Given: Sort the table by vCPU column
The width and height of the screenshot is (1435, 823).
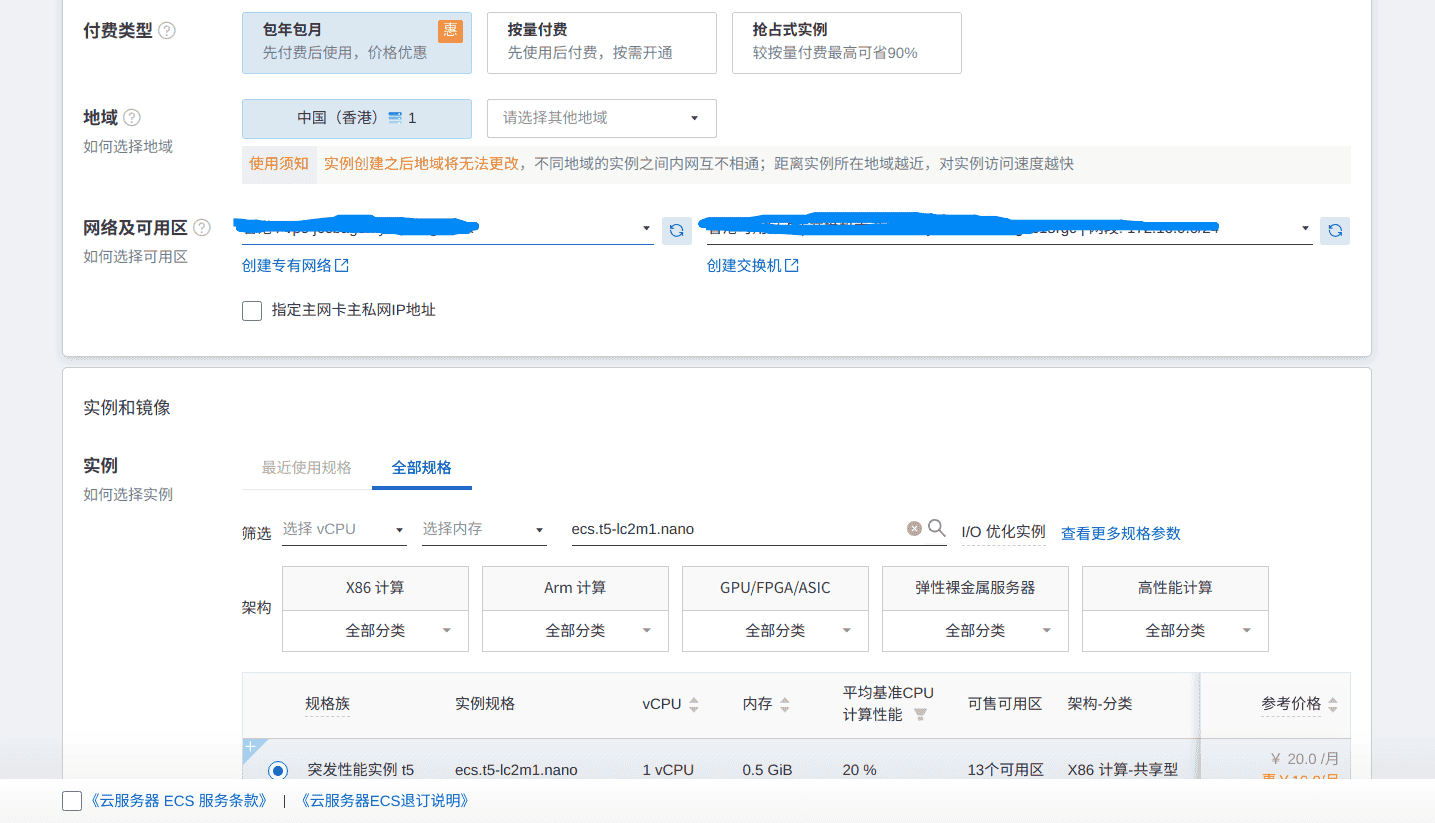Looking at the screenshot, I should [x=694, y=705].
